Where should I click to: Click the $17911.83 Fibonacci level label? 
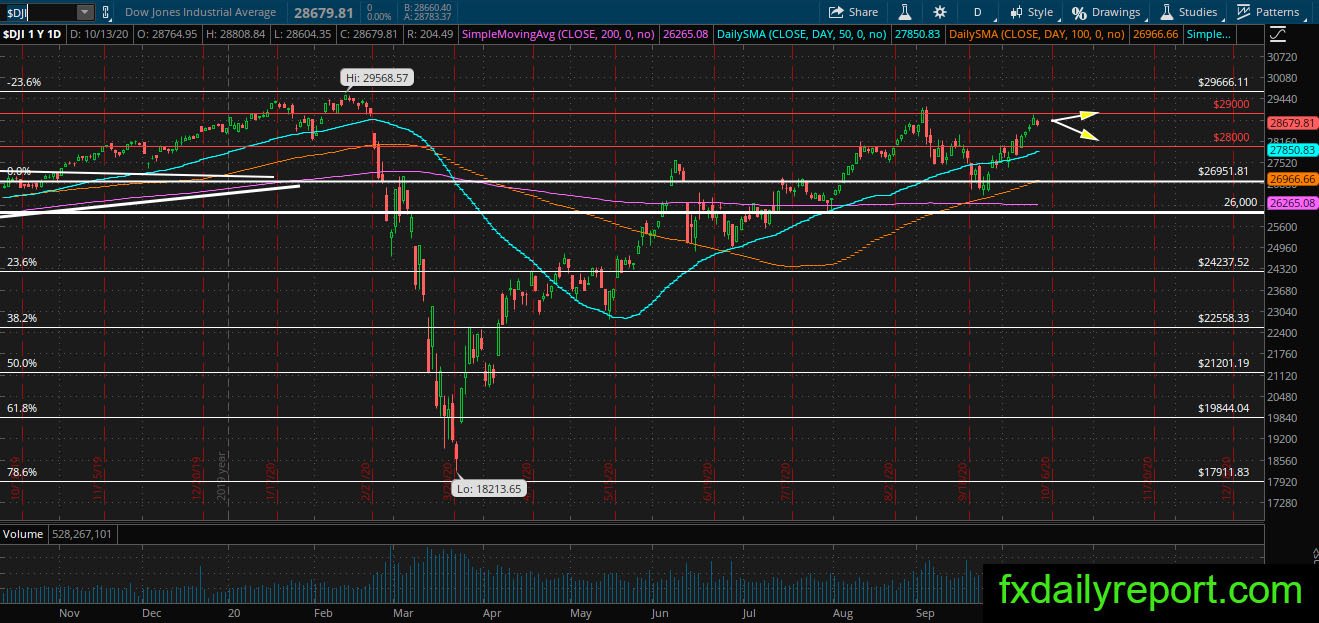1224,472
